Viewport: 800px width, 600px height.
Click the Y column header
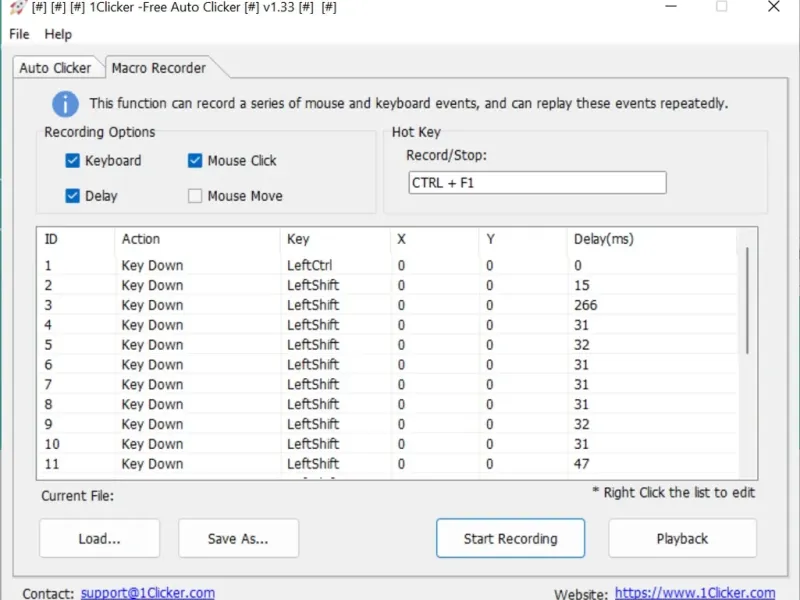point(523,239)
